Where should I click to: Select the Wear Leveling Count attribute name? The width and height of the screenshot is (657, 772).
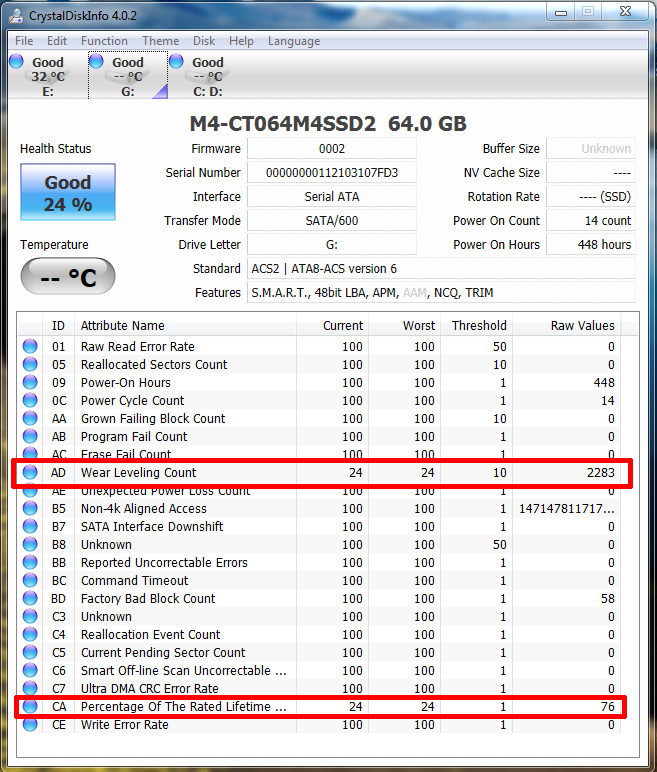tap(138, 473)
